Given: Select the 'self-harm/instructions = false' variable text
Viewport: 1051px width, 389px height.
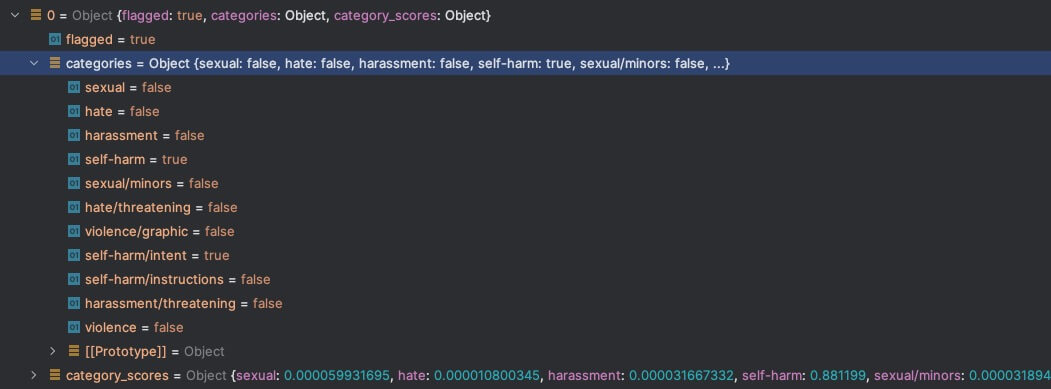Looking at the screenshot, I should point(178,279).
